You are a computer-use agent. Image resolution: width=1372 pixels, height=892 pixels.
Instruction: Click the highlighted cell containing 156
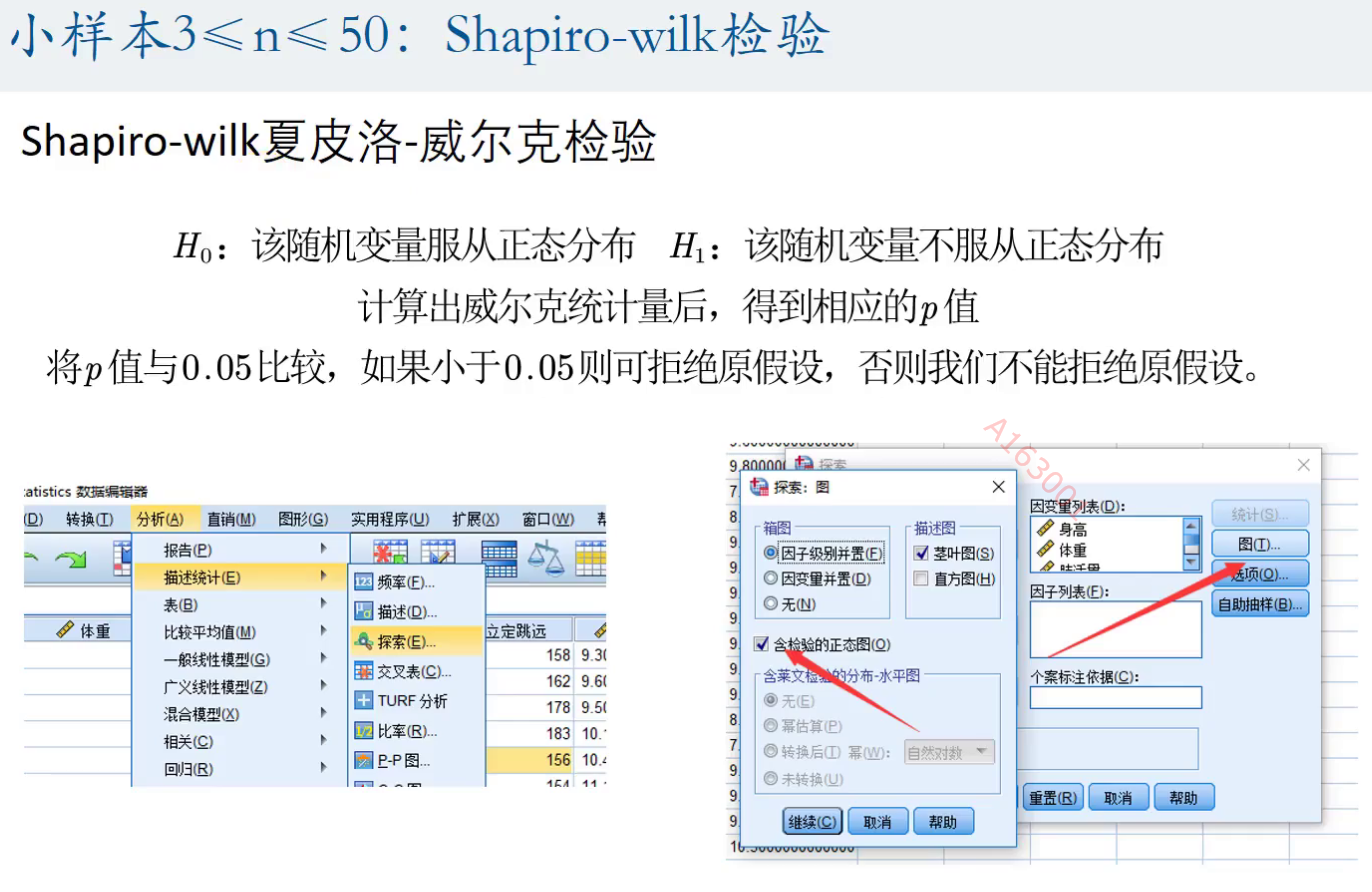(x=529, y=760)
